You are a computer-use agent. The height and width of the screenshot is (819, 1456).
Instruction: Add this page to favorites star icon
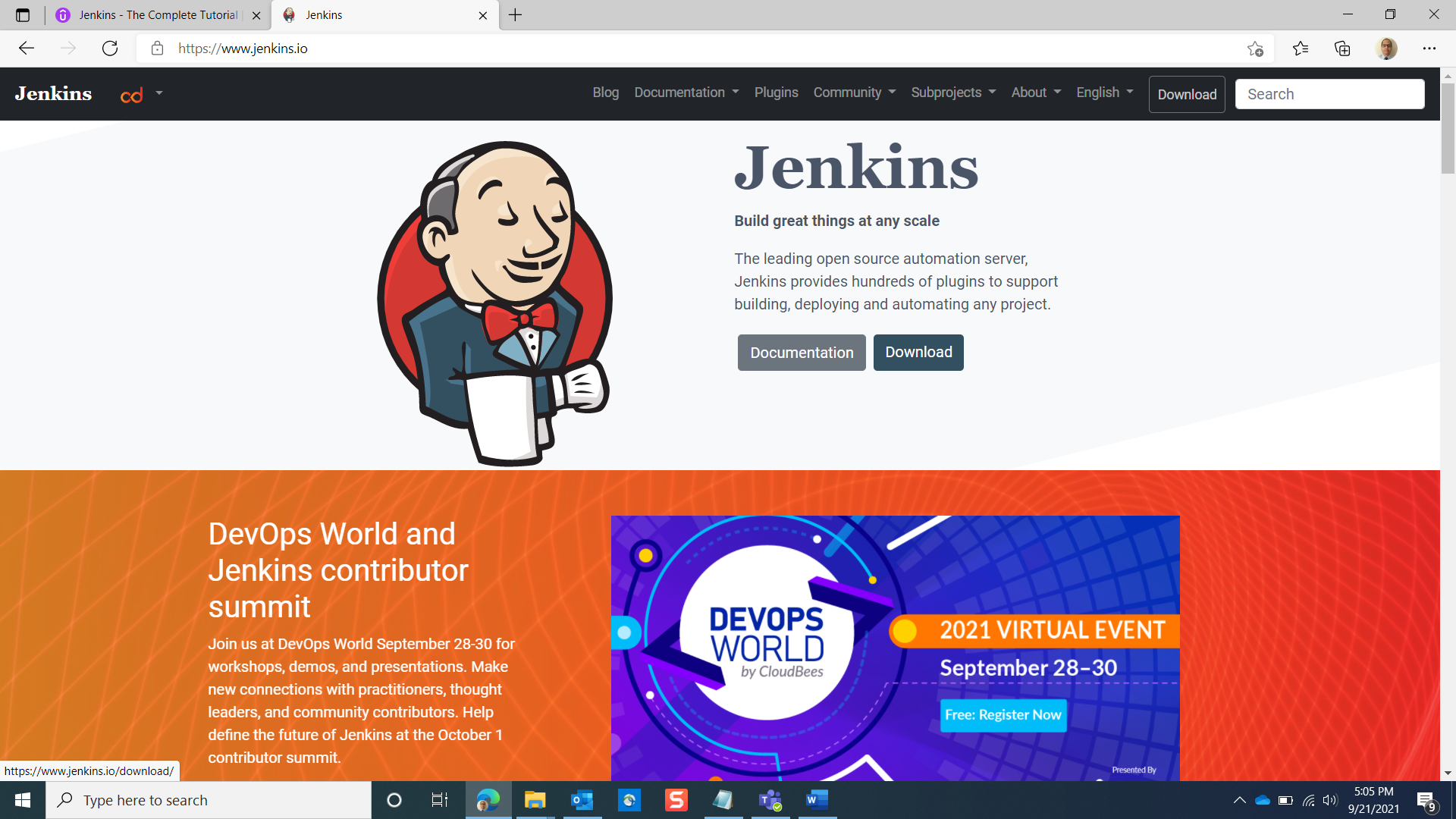[1255, 49]
